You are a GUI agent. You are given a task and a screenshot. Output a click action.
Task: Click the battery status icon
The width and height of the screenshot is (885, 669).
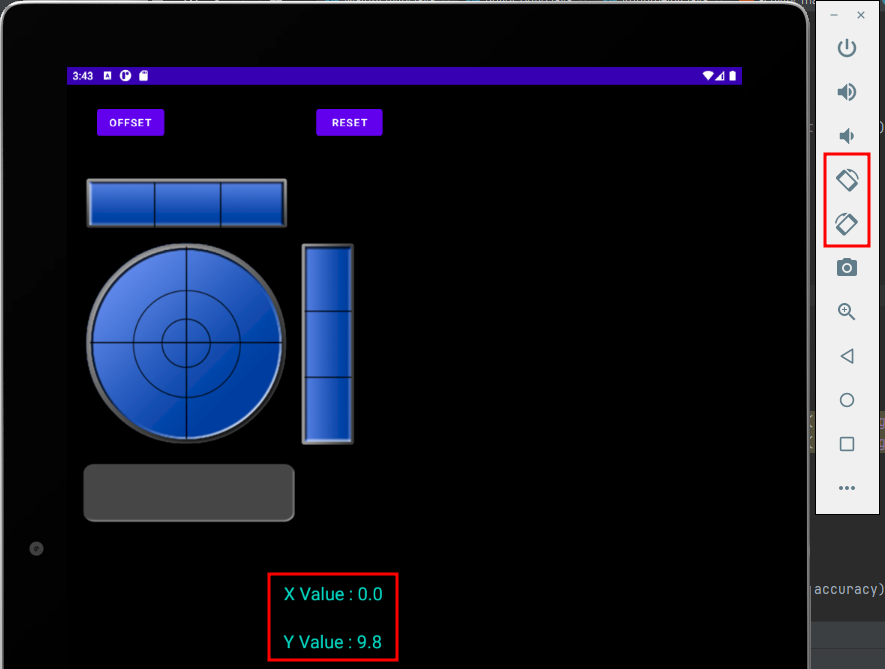733,76
